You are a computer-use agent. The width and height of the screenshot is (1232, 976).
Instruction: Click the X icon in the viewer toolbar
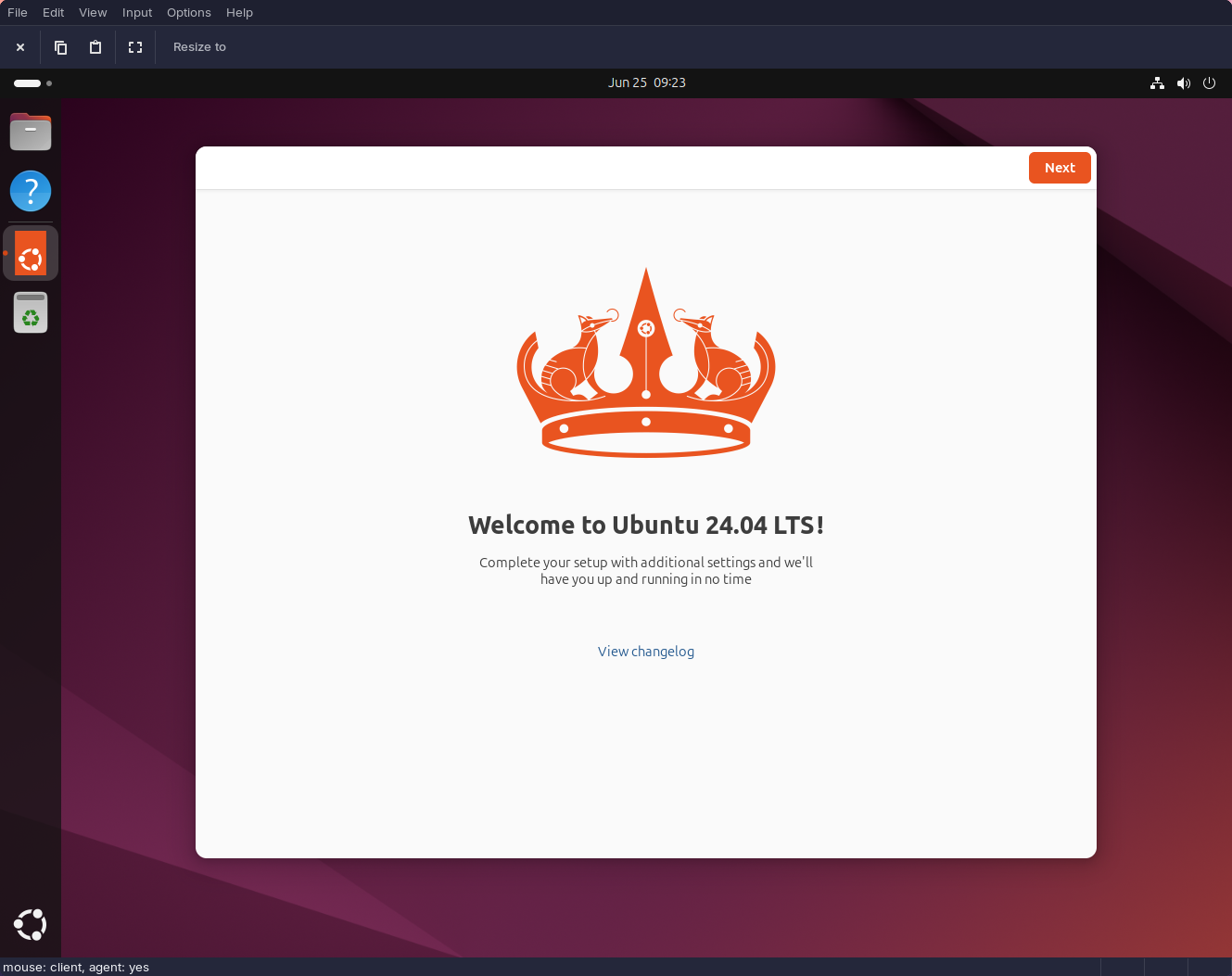20,47
